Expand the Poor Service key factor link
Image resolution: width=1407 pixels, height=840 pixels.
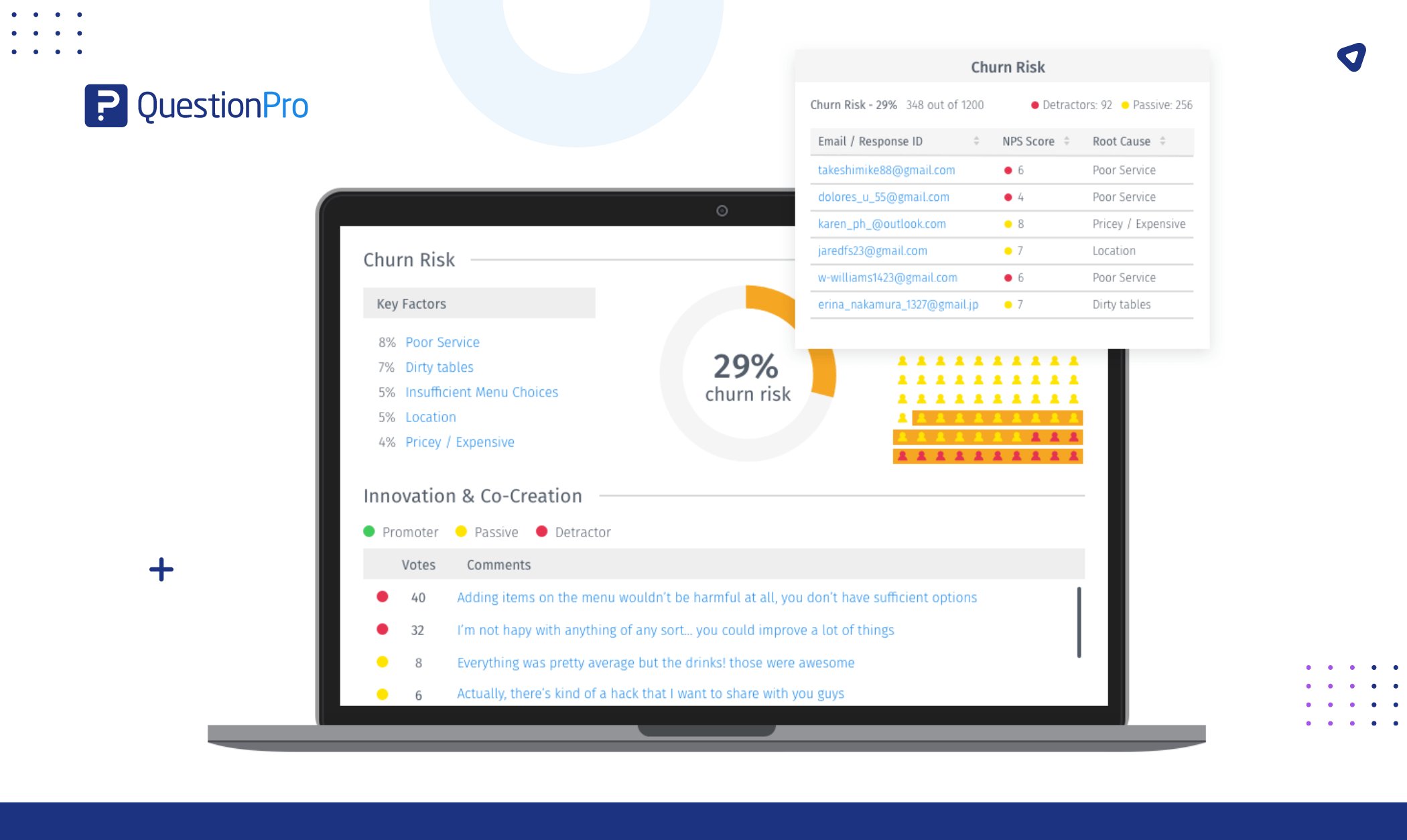[x=441, y=342]
